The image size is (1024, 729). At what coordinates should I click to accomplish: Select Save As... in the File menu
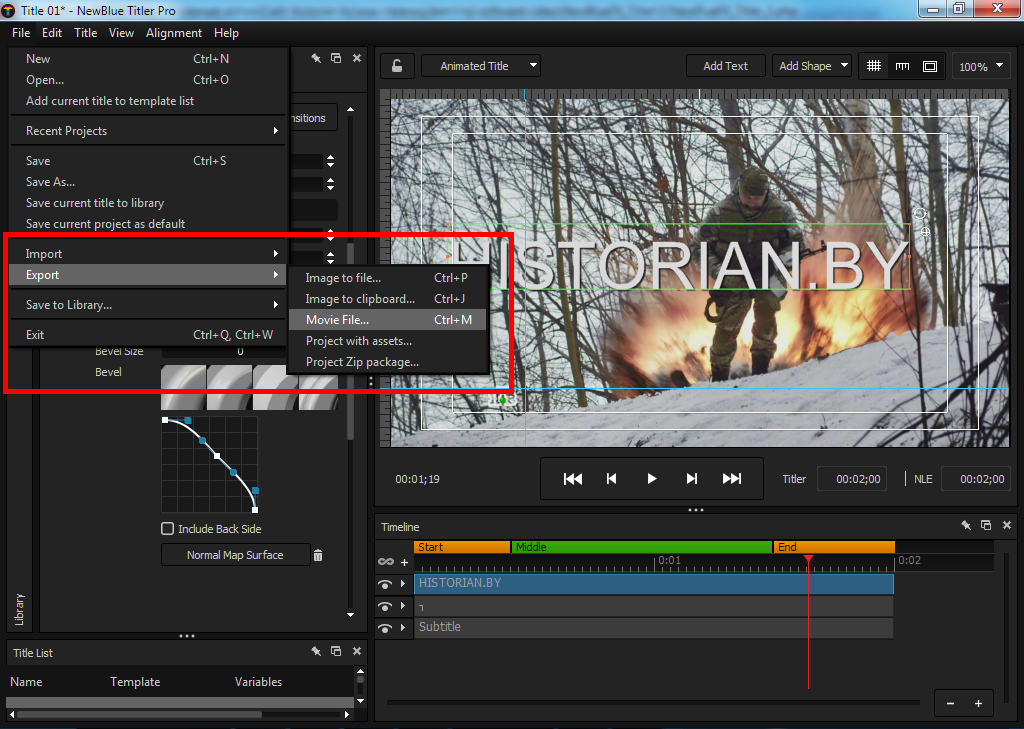(50, 182)
